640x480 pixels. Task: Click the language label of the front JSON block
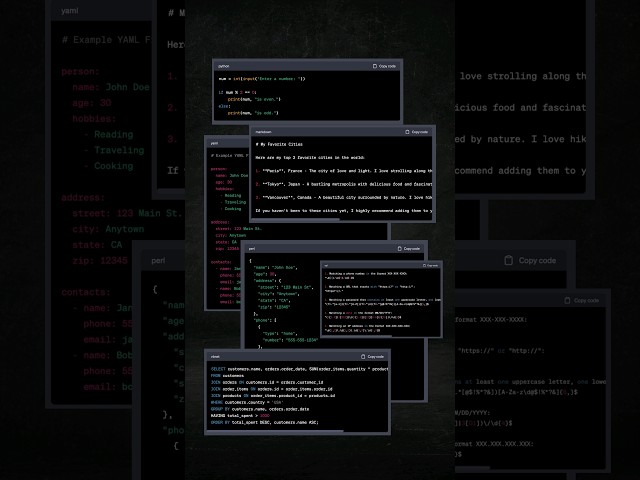coord(252,249)
